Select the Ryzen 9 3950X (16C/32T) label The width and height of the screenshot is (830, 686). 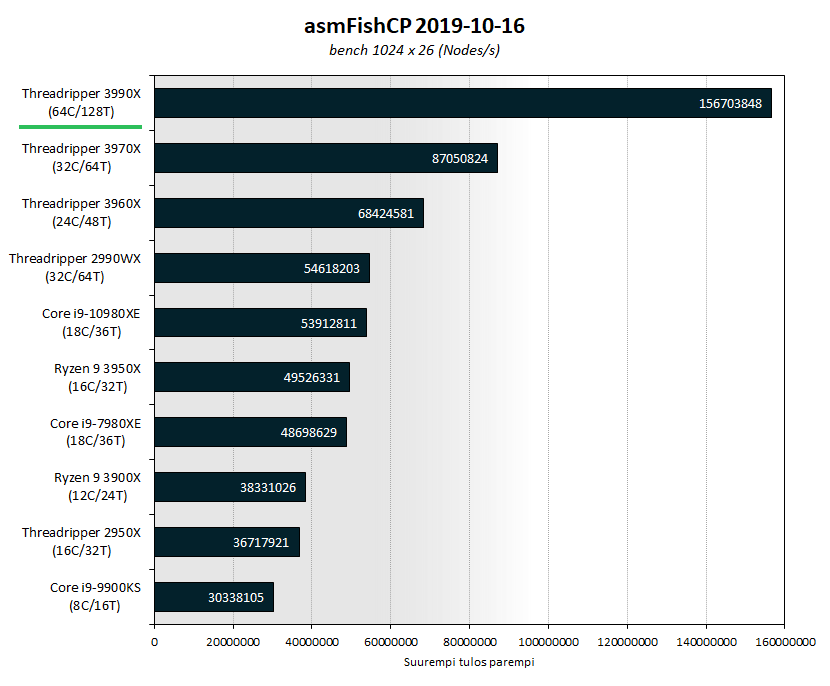tap(97, 378)
